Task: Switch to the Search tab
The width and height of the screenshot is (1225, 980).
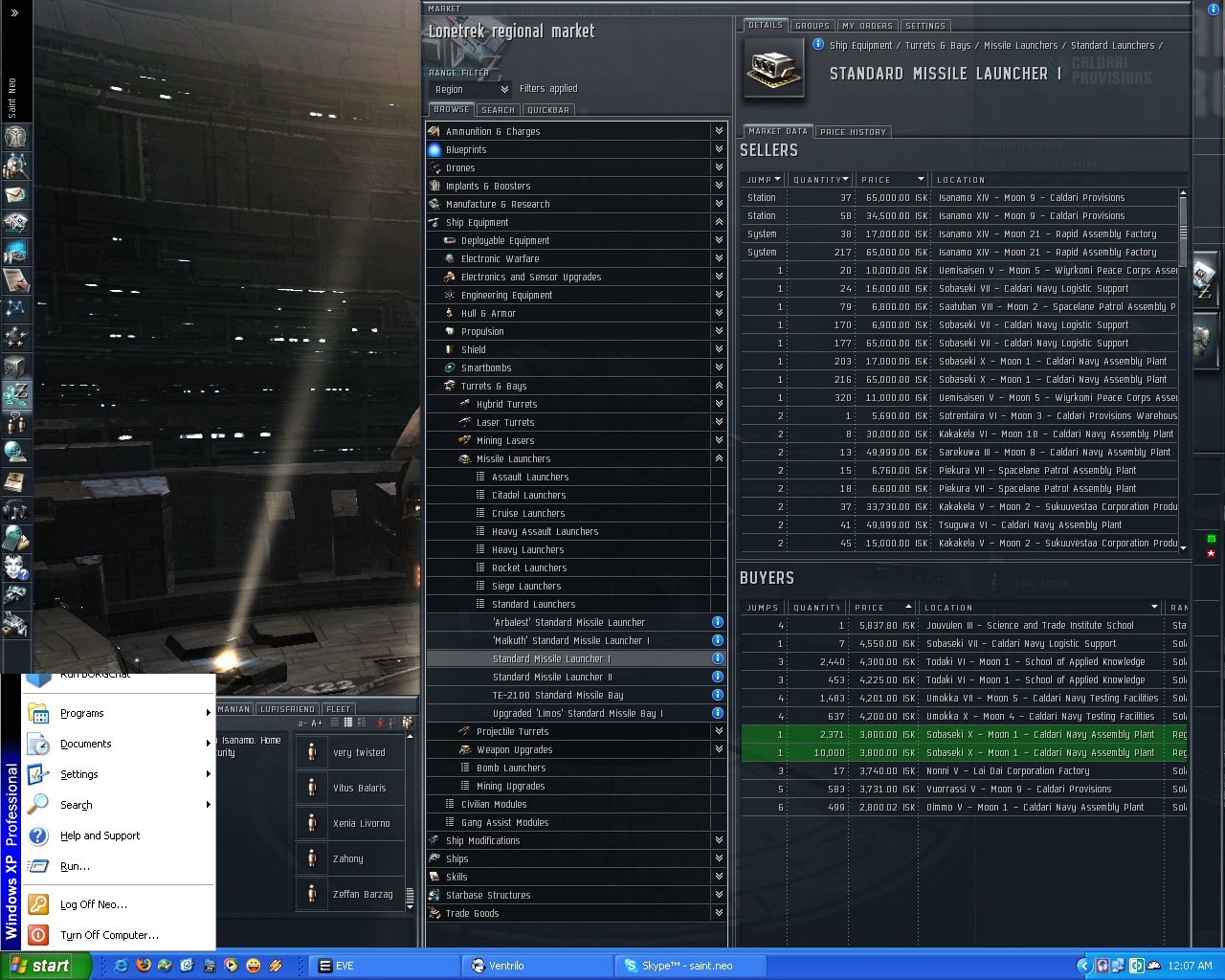Action: tap(498, 110)
